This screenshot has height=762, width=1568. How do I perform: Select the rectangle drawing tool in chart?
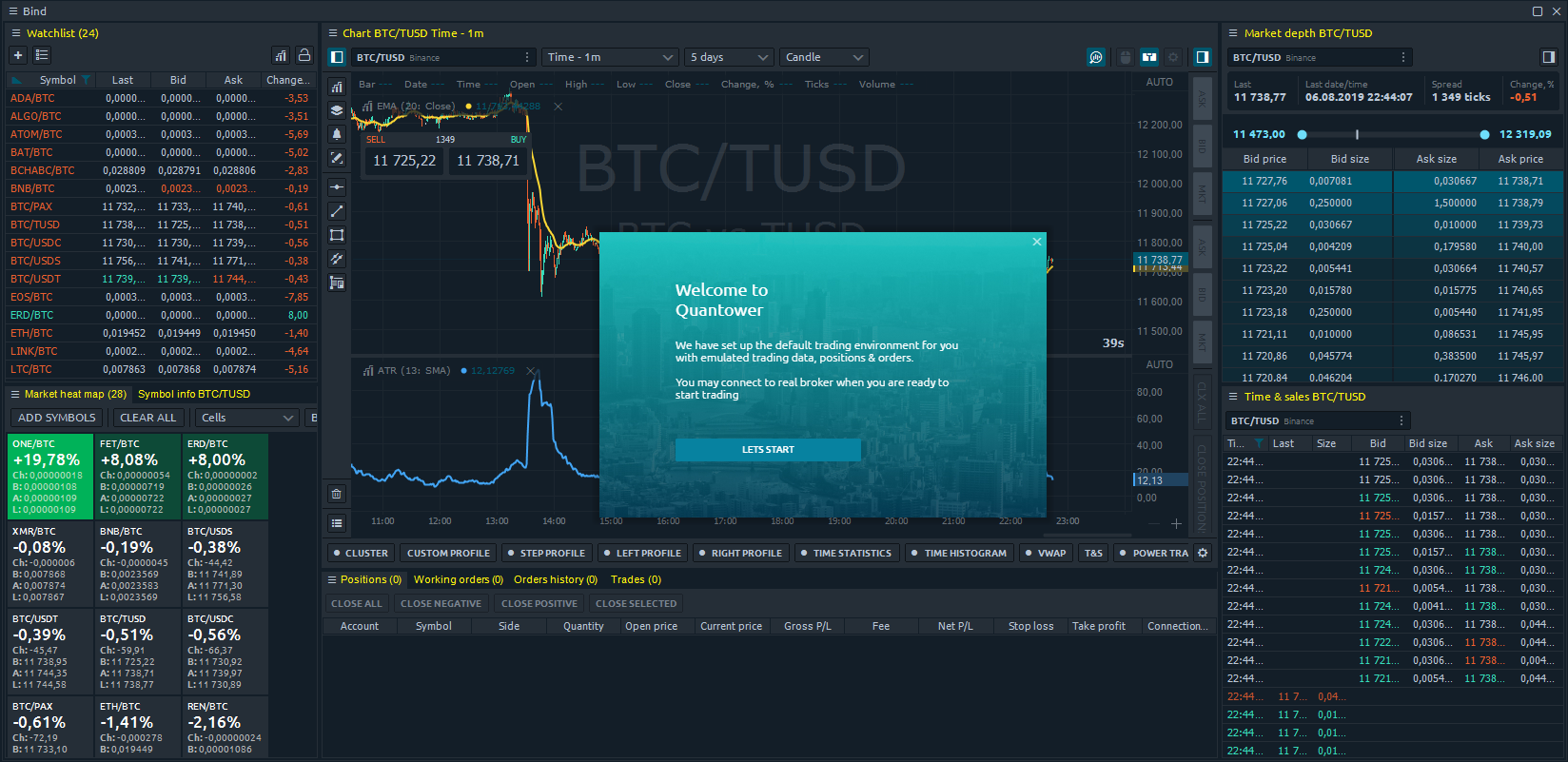tap(337, 235)
